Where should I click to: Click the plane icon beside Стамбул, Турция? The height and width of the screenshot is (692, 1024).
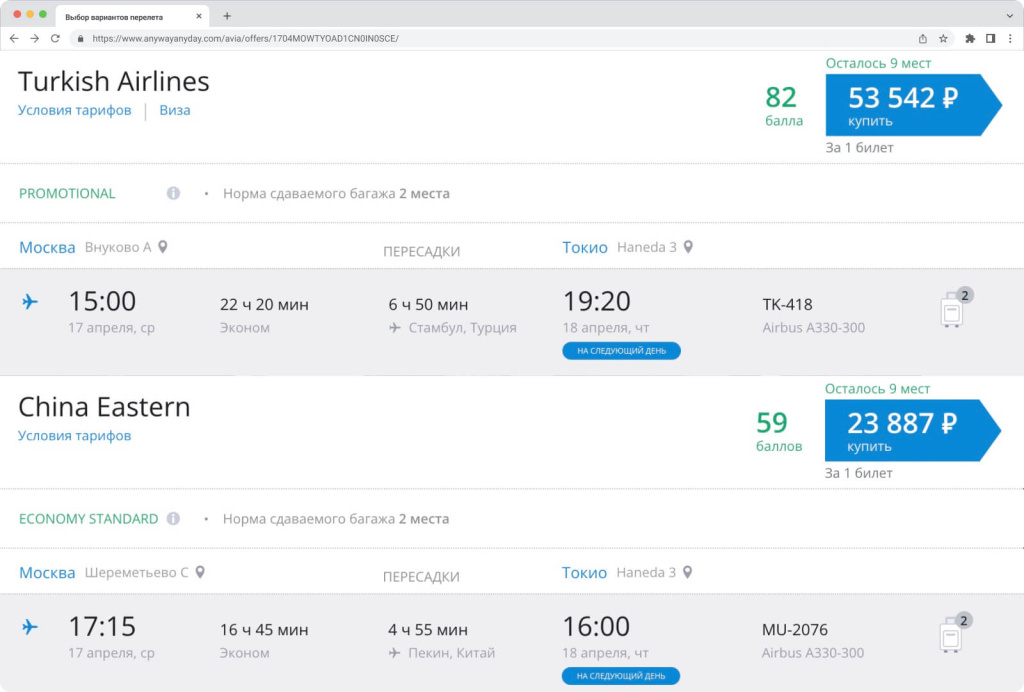[394, 328]
